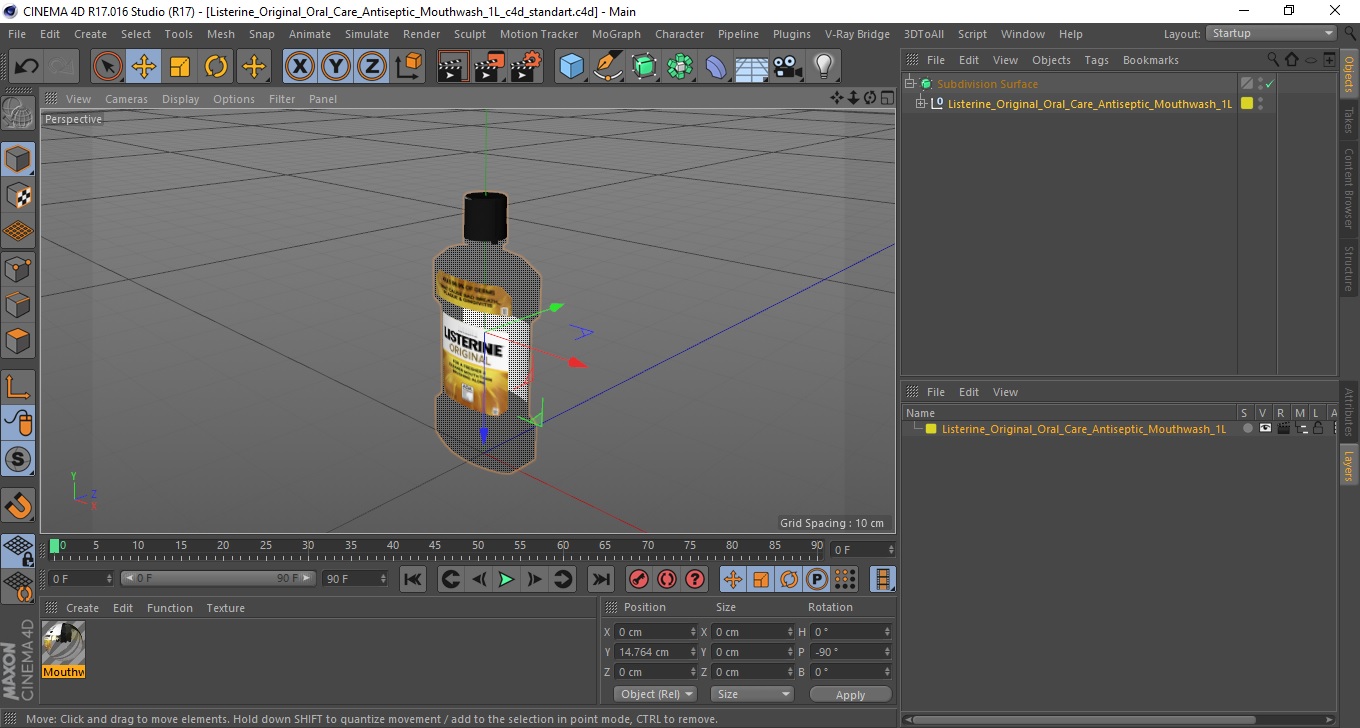Open the Attributes vertical tab

1349,411
